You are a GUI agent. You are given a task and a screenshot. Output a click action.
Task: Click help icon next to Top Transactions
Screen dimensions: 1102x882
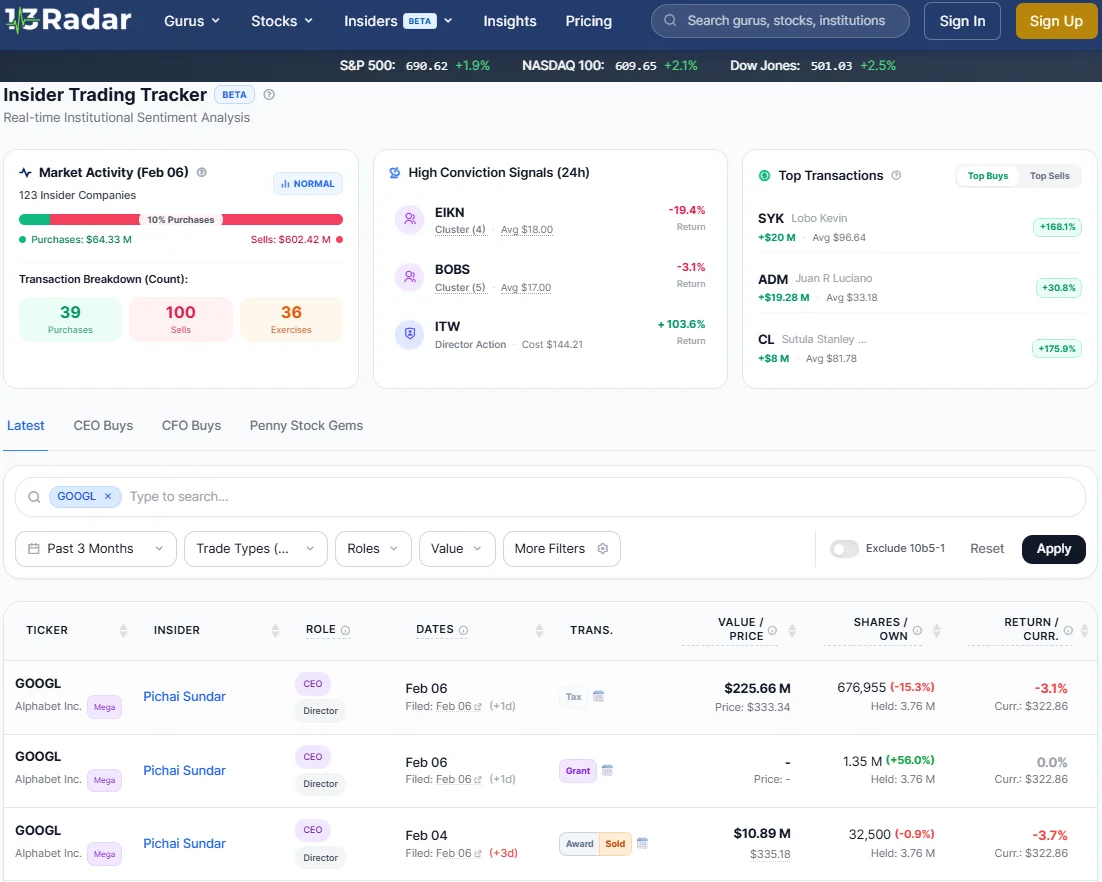[x=896, y=175]
